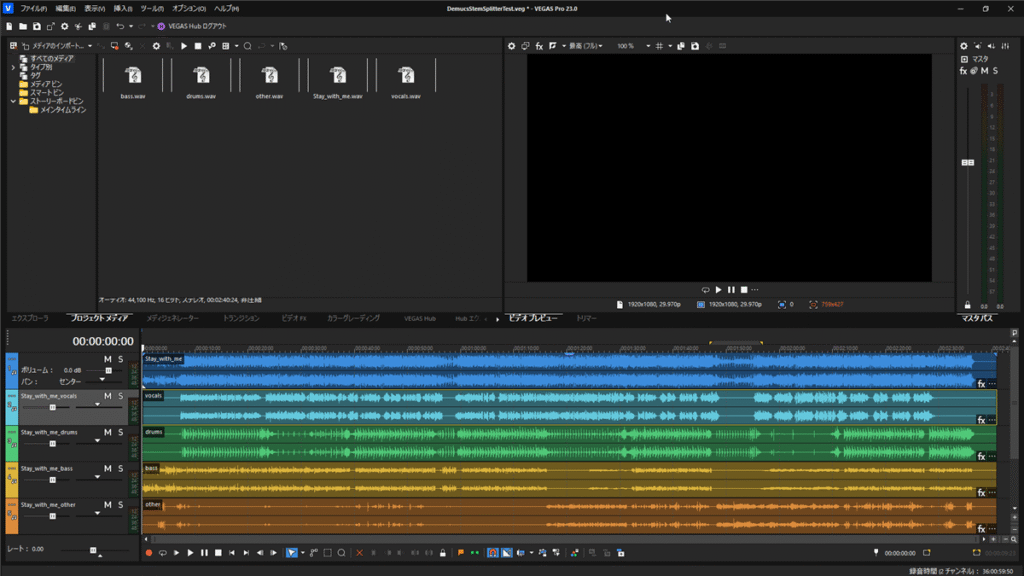Click the red delete X in timeline toolbar

pos(359,553)
